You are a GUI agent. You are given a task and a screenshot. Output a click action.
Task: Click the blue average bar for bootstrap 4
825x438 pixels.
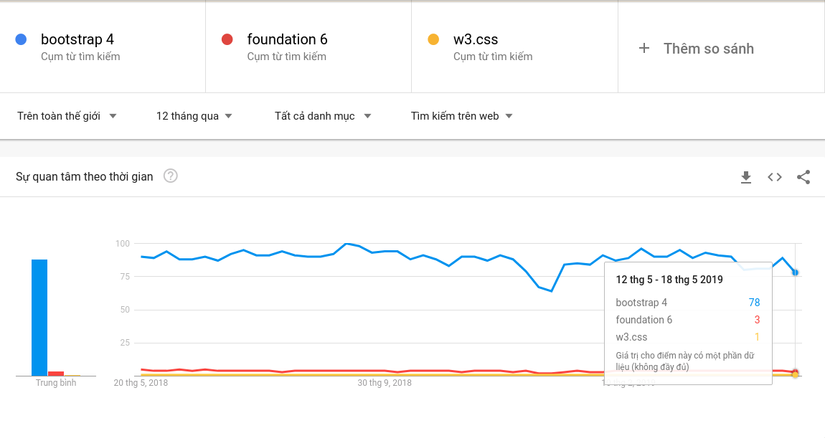(x=39, y=317)
